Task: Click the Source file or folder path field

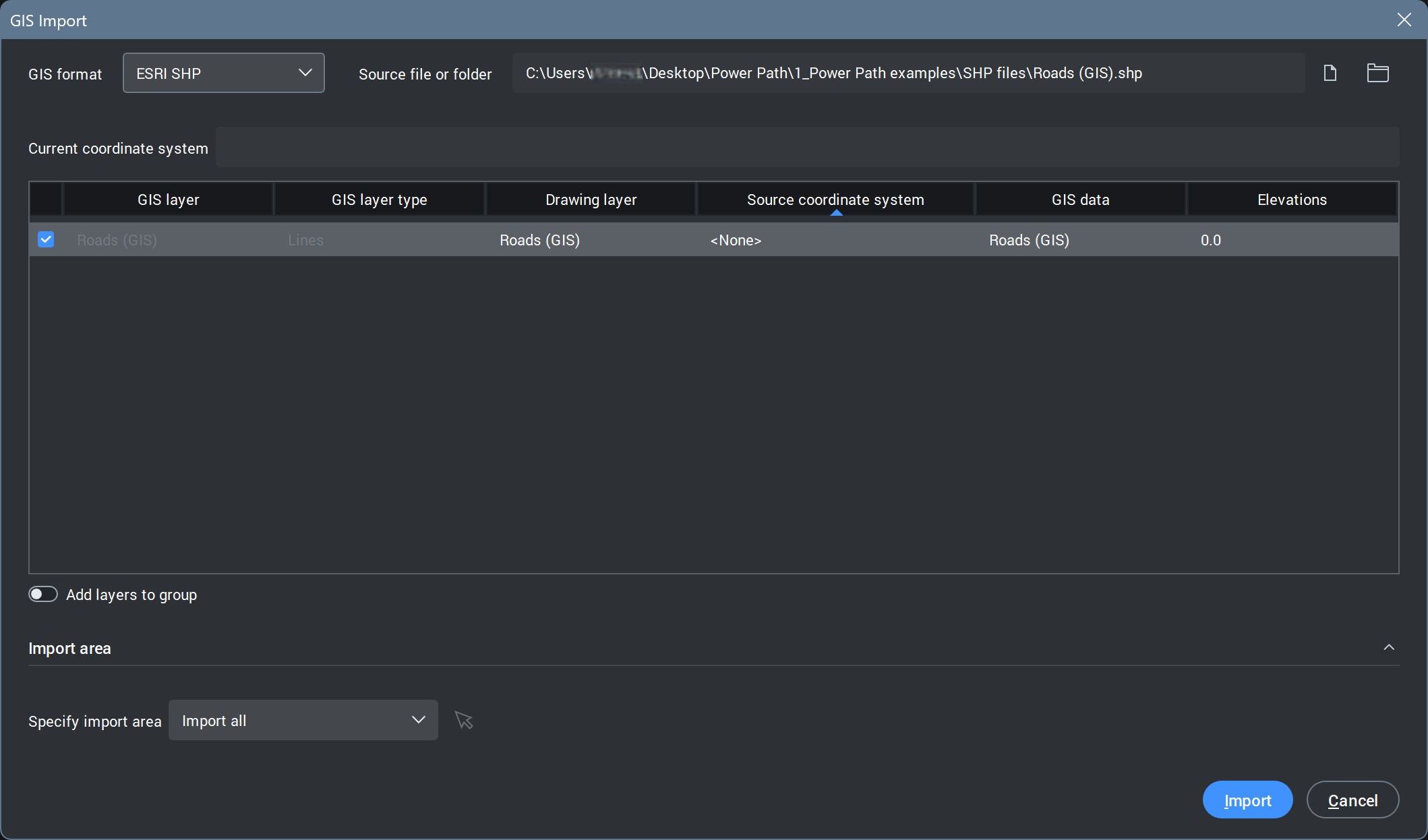Action: click(907, 73)
